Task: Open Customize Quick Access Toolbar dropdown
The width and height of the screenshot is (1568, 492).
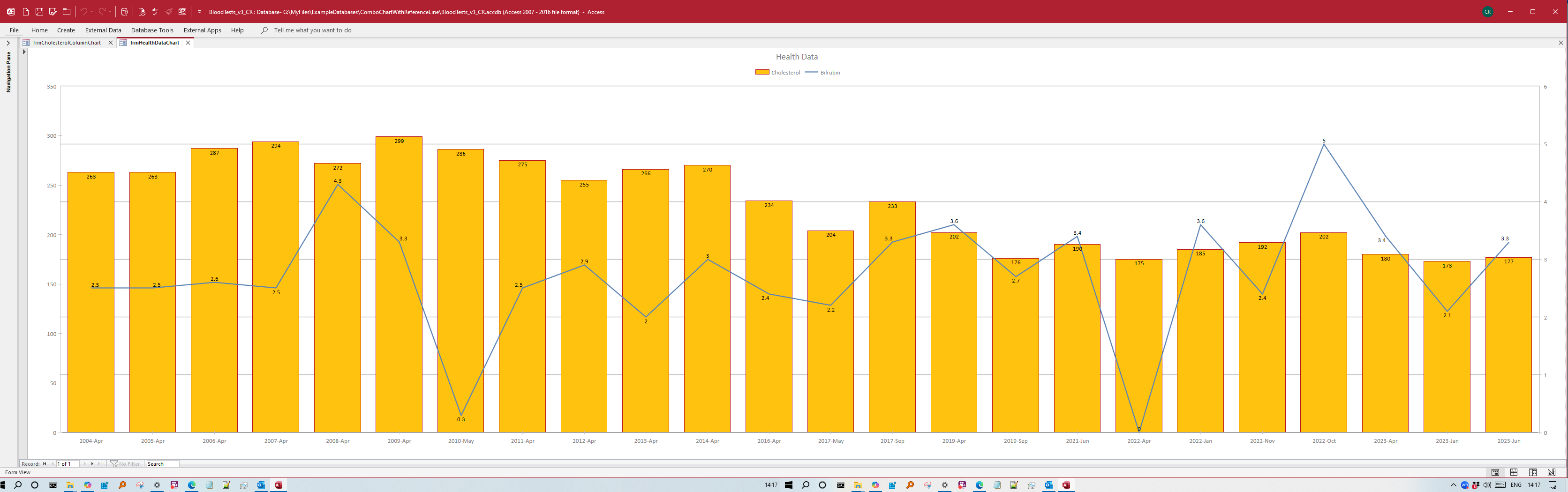Action: point(199,12)
